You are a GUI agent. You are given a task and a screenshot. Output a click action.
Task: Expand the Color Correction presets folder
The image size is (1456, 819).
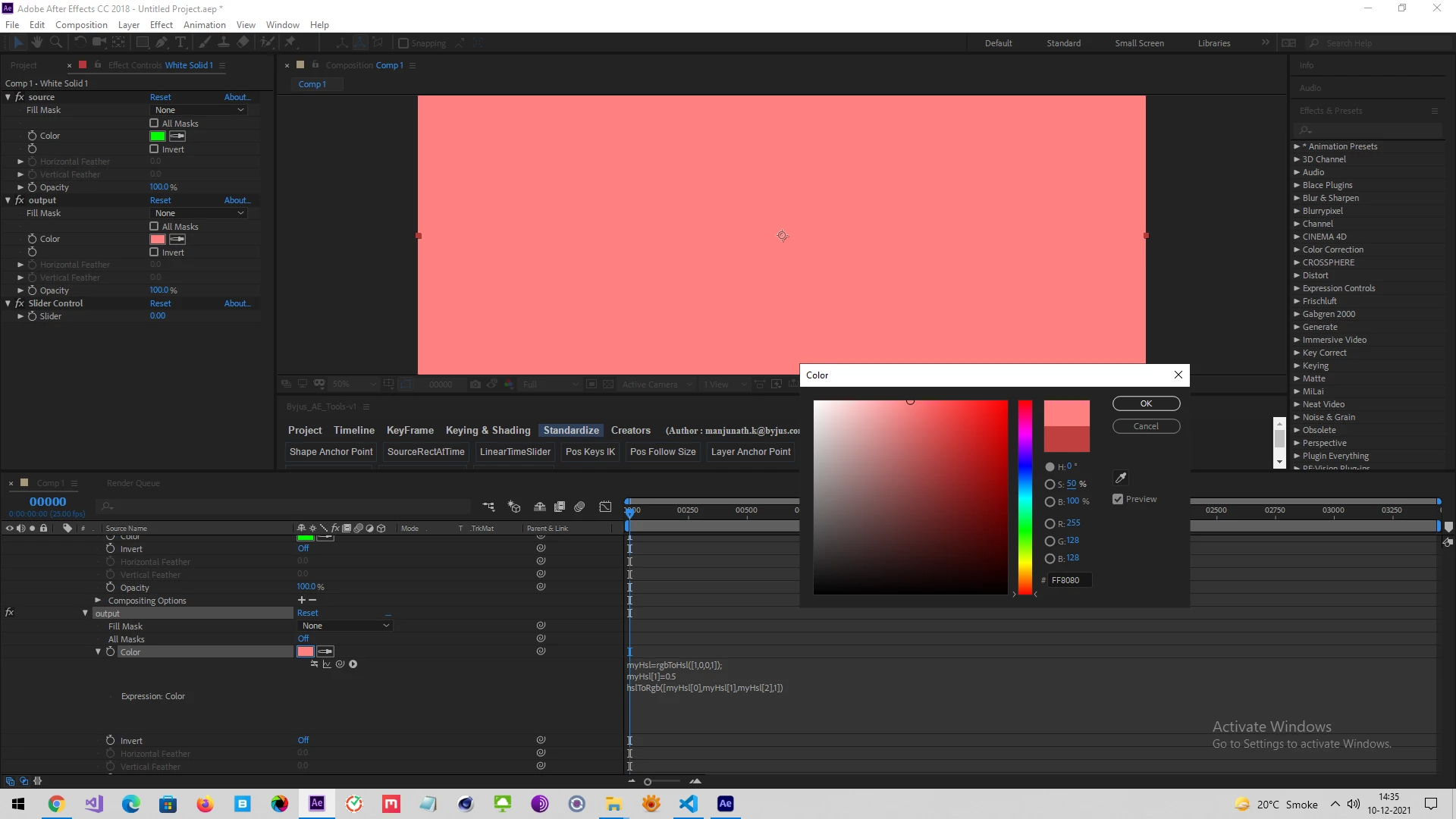pyautogui.click(x=1297, y=249)
